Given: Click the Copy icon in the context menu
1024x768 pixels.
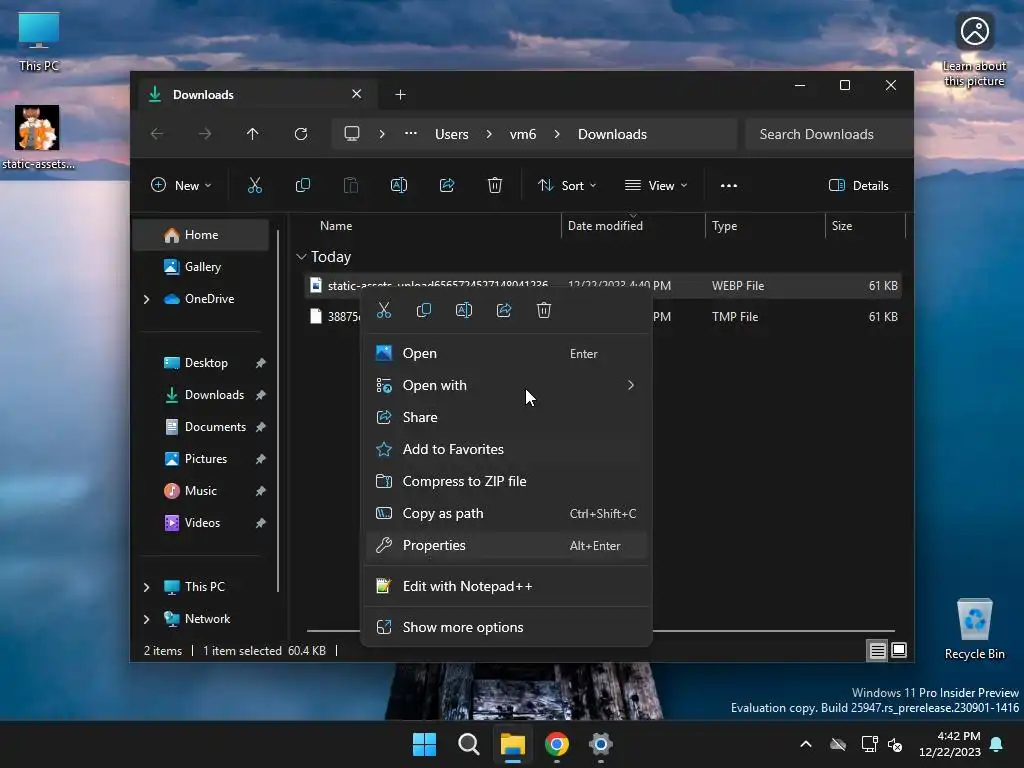Looking at the screenshot, I should click(424, 310).
